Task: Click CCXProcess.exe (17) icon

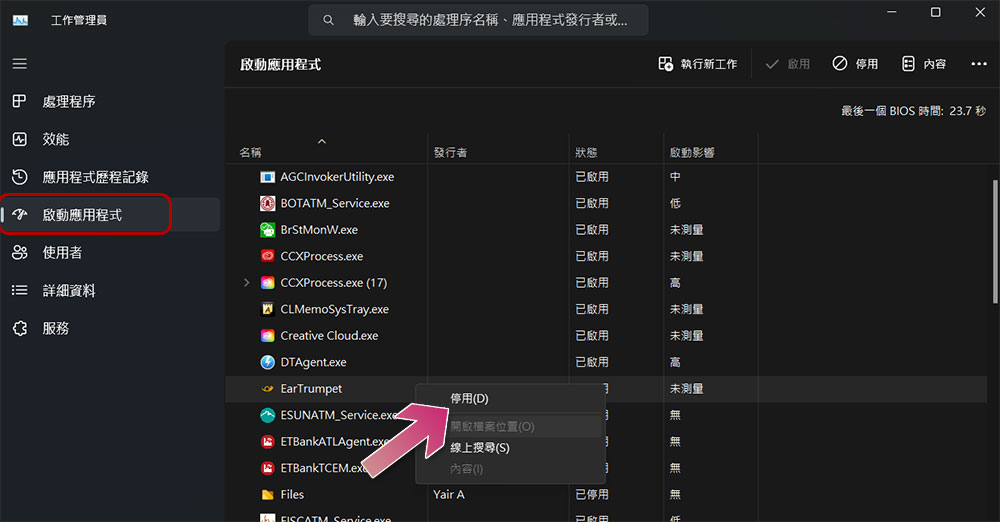Action: tap(268, 283)
